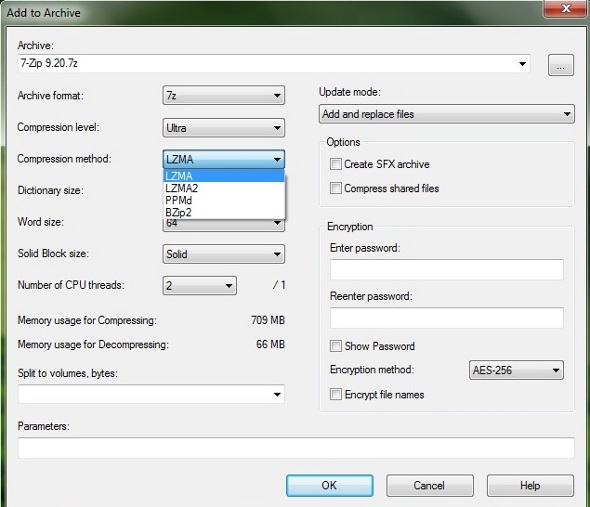Confirm with the OK button

[330, 486]
